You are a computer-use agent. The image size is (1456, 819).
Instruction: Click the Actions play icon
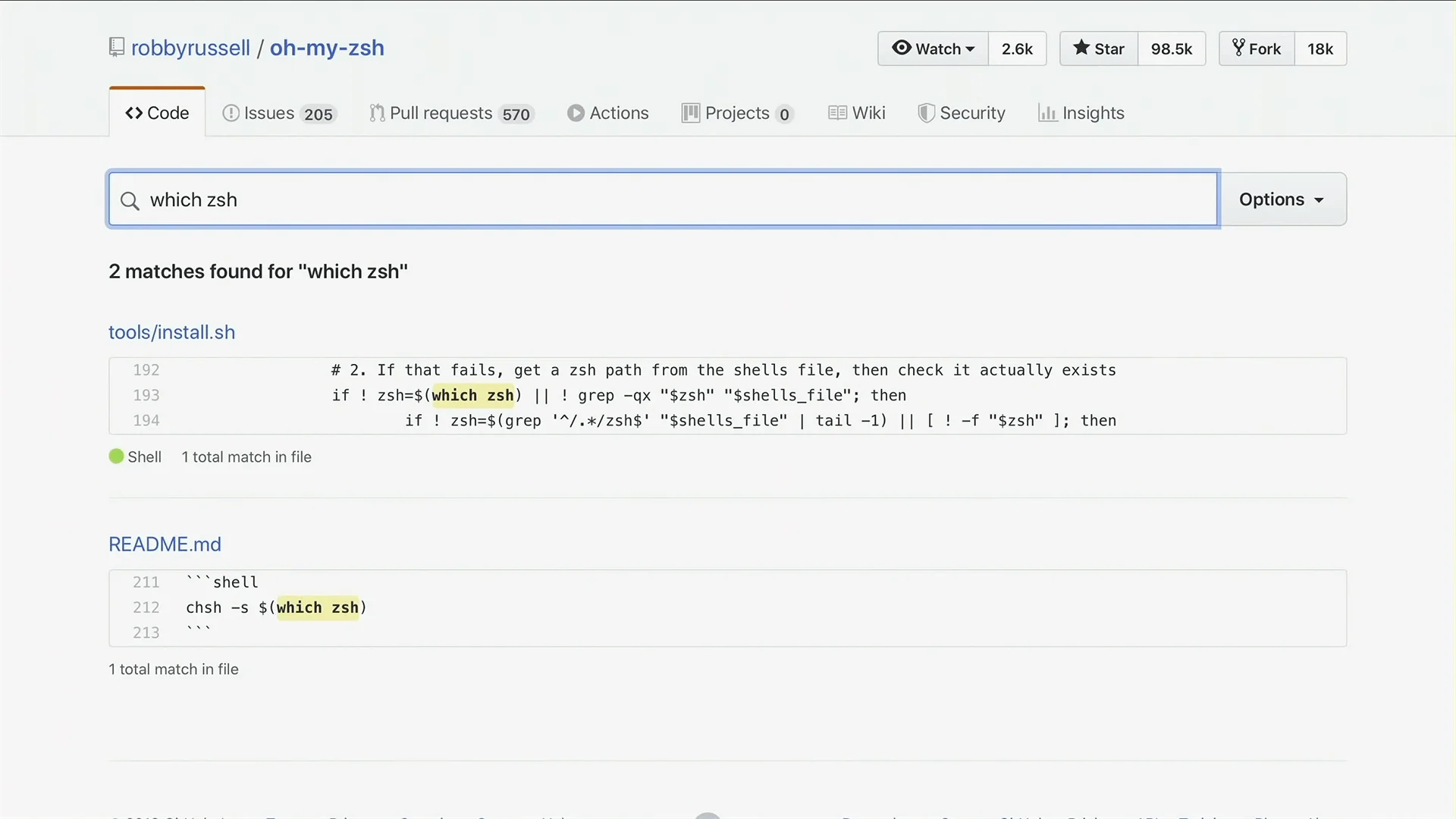576,113
